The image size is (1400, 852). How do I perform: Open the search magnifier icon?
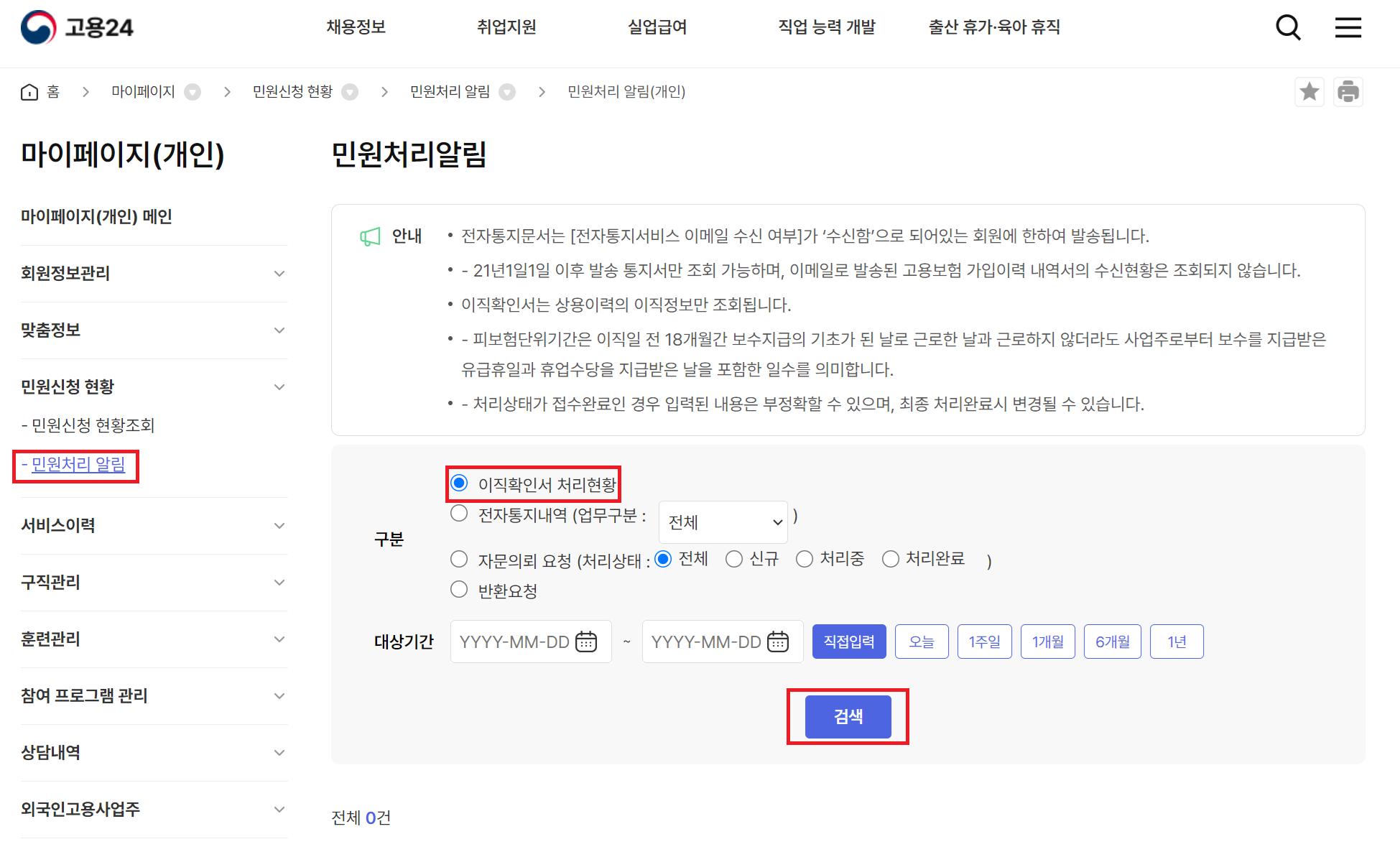point(1288,28)
